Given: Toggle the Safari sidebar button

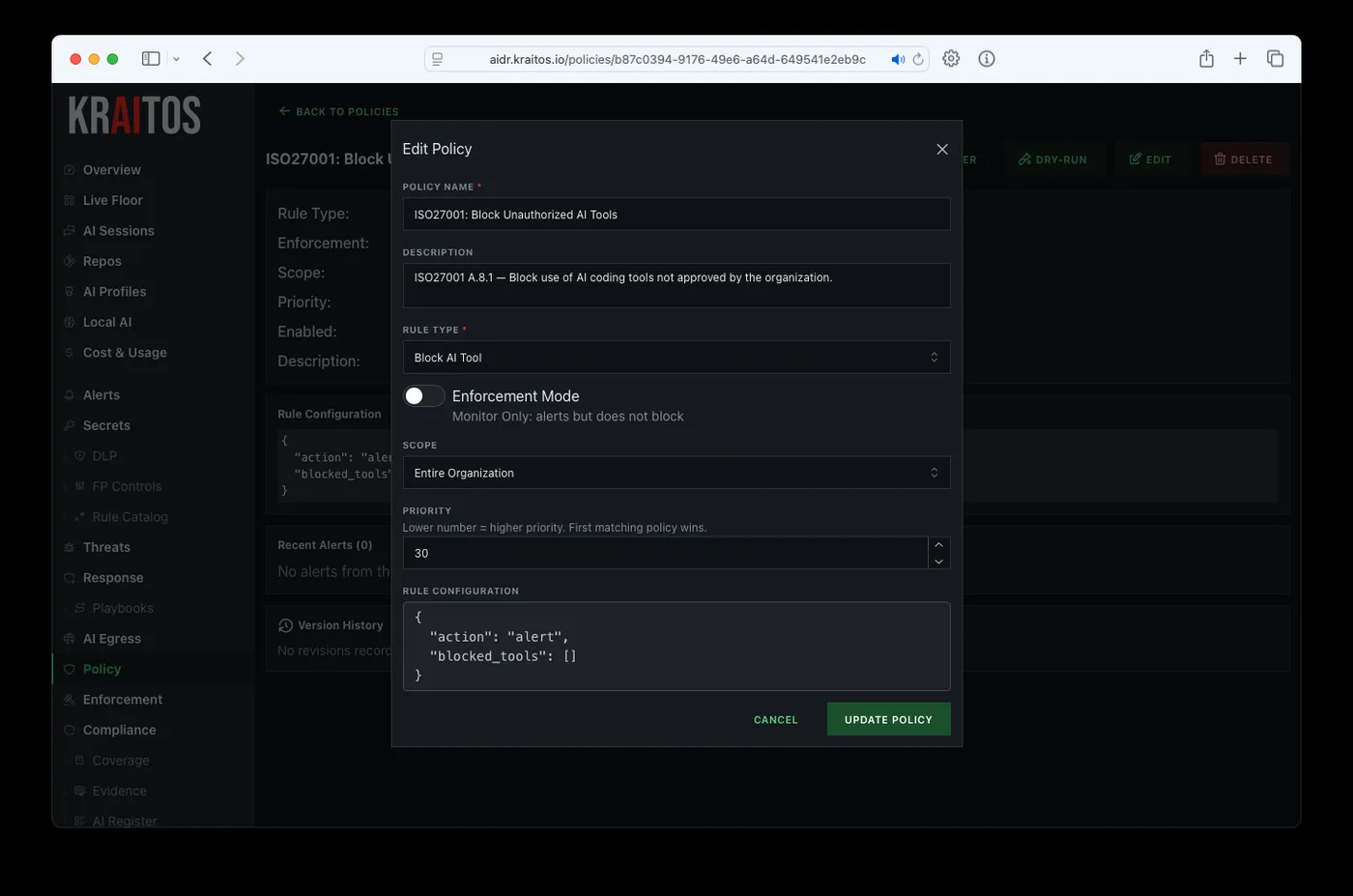Looking at the screenshot, I should click(151, 59).
